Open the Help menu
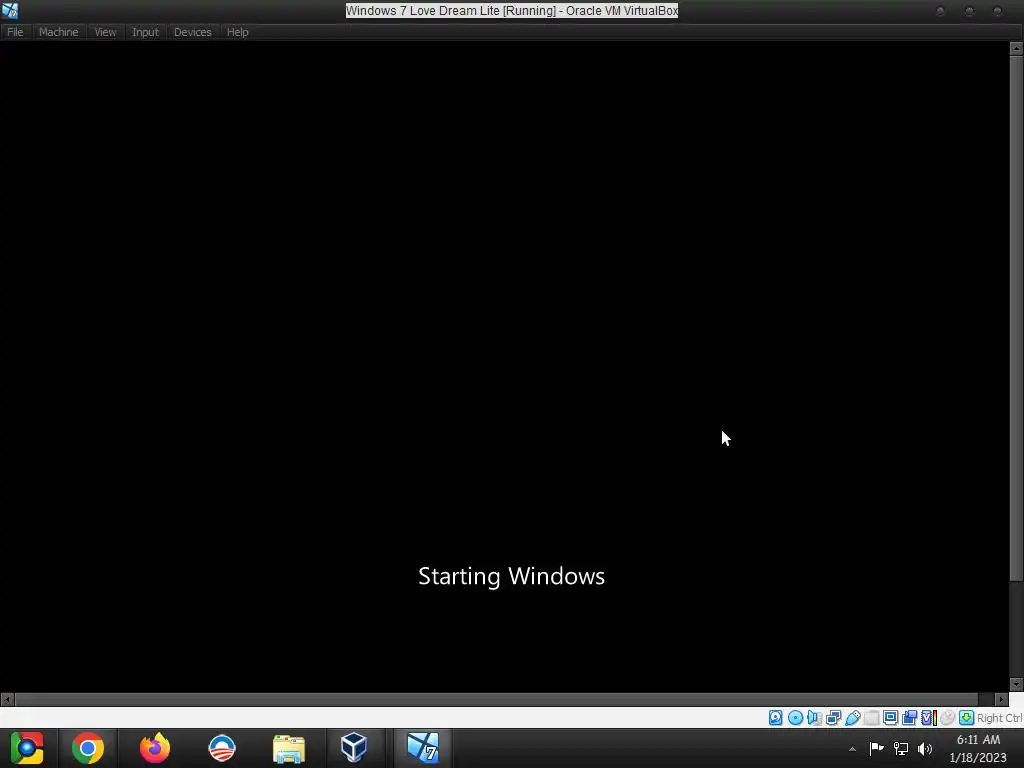Screen dimensions: 1024x768 coord(238,32)
